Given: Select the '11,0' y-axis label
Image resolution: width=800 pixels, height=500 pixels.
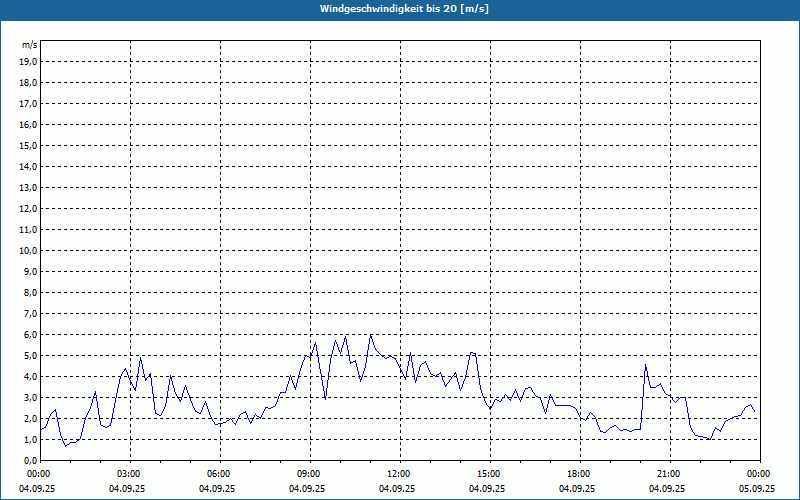Looking at the screenshot, I should [x=29, y=230].
